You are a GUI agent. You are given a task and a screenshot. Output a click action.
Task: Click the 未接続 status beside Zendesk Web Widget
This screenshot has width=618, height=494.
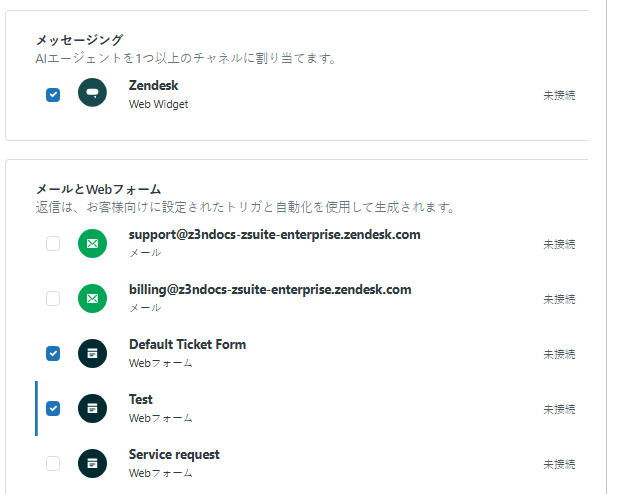tap(559, 95)
